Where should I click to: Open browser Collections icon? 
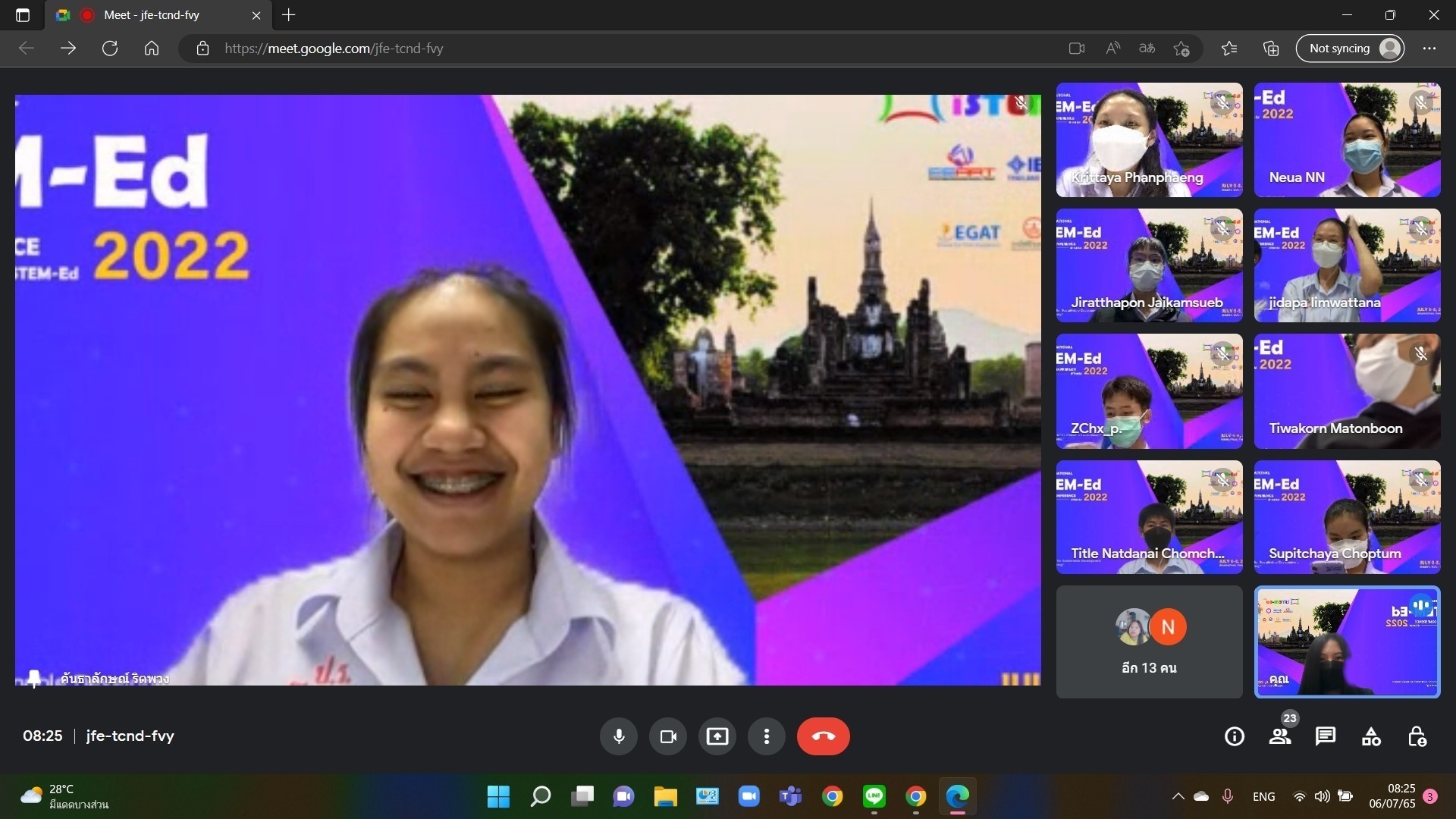pyautogui.click(x=1271, y=49)
